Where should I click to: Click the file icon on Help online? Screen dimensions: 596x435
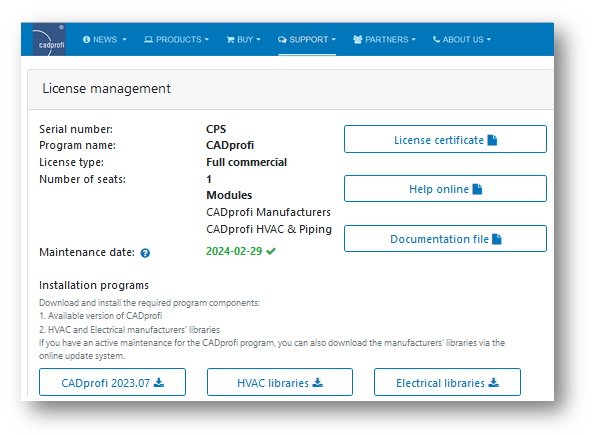477,189
